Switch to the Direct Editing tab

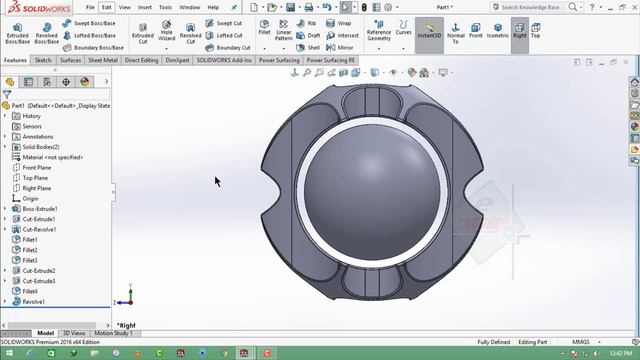click(x=141, y=60)
